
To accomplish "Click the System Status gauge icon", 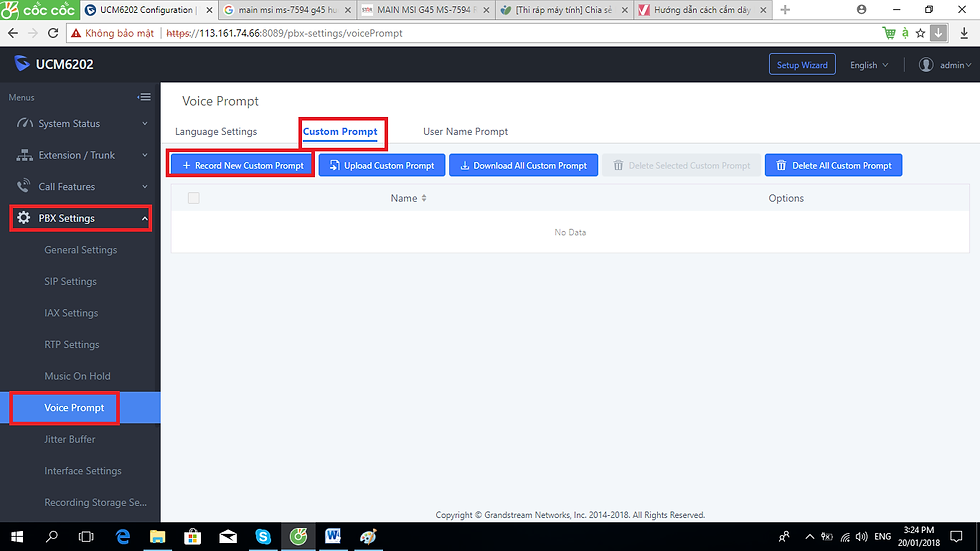I will (24, 123).
